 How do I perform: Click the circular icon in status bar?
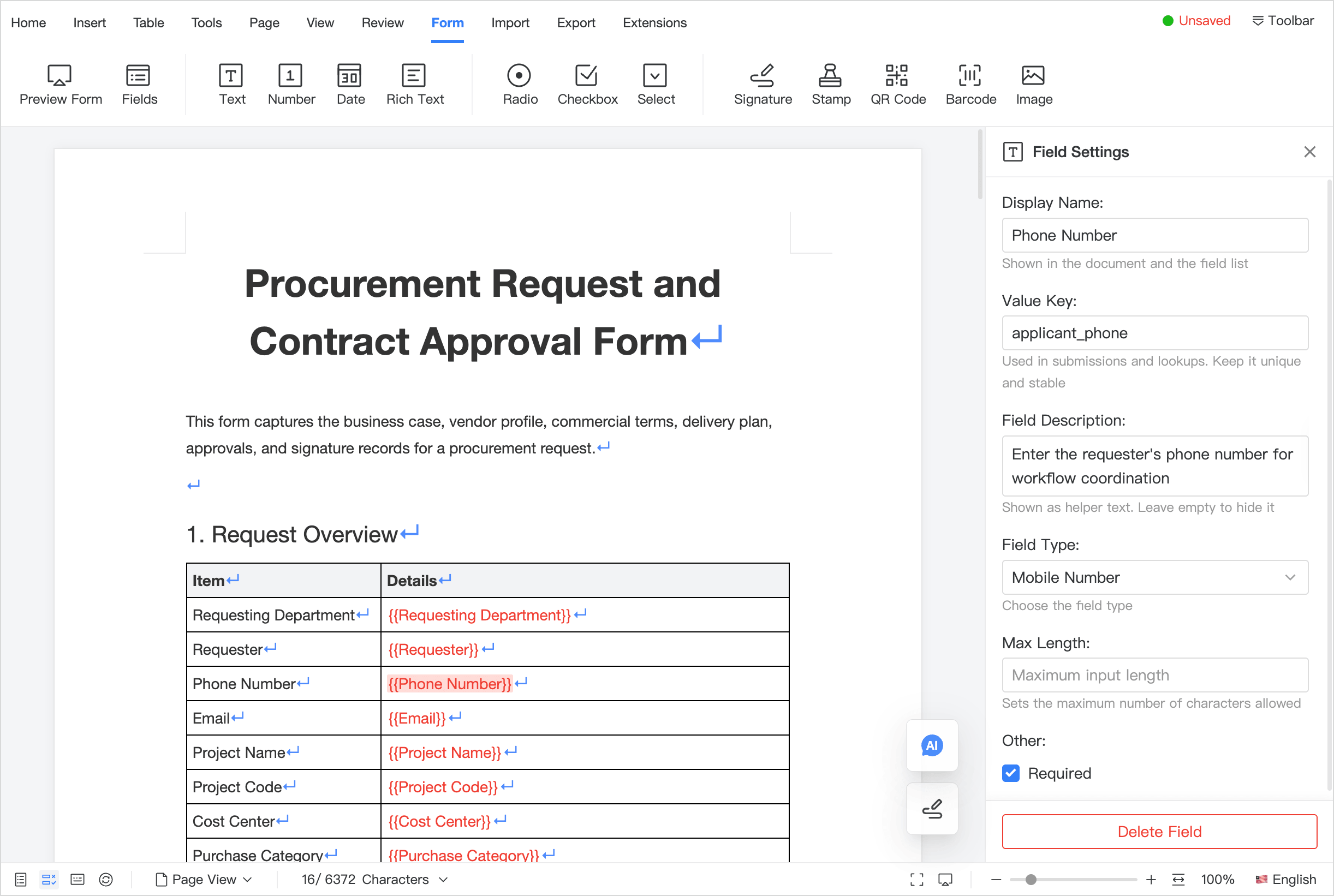[106, 879]
